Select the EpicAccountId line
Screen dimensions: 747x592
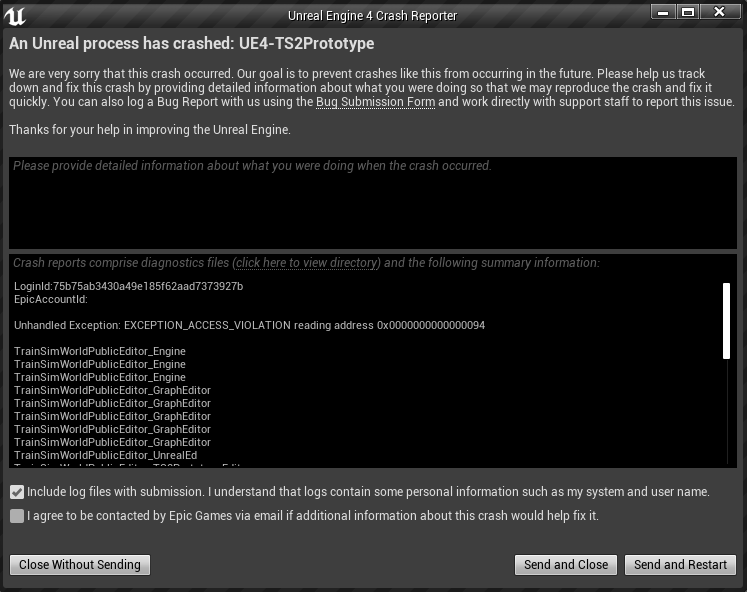coord(51,300)
